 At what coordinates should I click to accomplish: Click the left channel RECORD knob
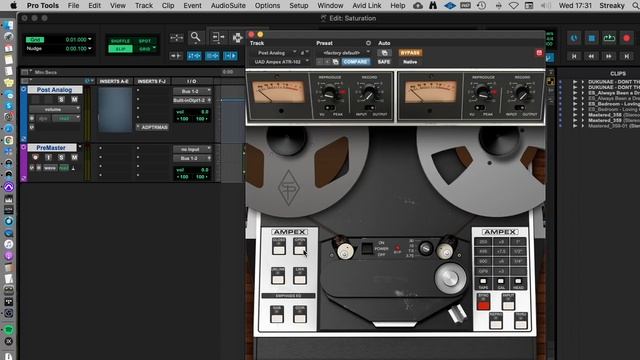pos(370,93)
